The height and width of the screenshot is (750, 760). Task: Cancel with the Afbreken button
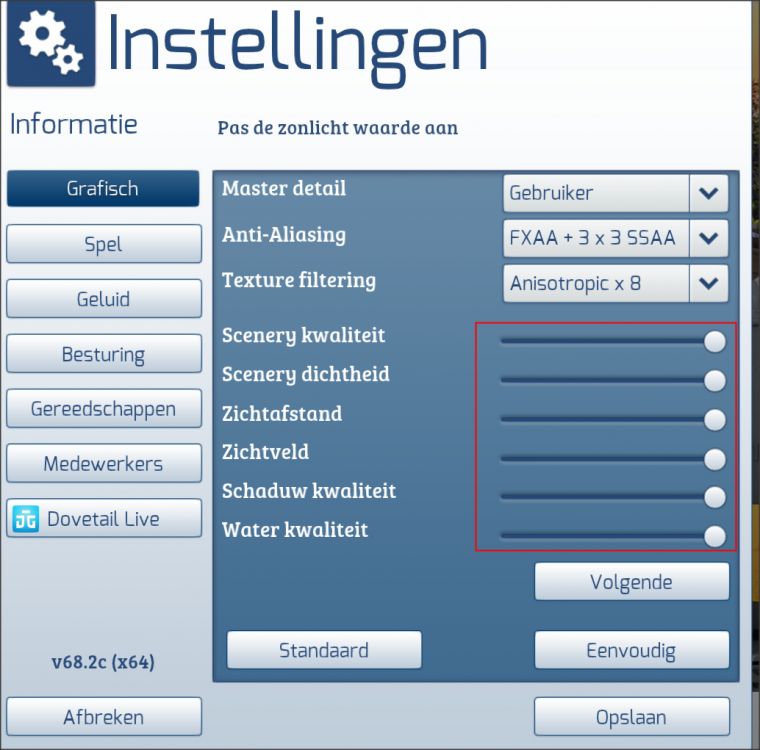[x=104, y=717]
